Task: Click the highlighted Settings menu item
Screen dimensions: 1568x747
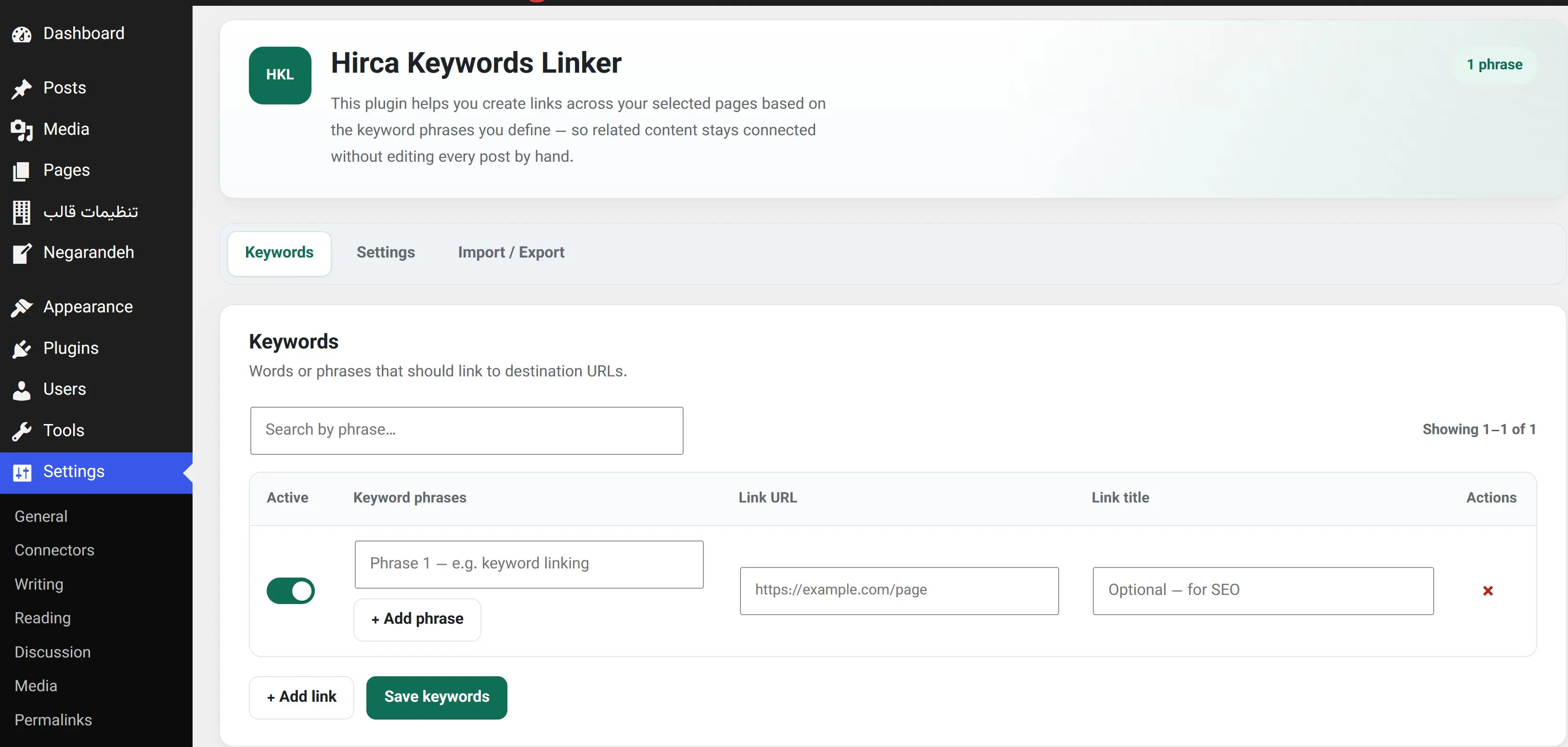Action: click(x=96, y=473)
